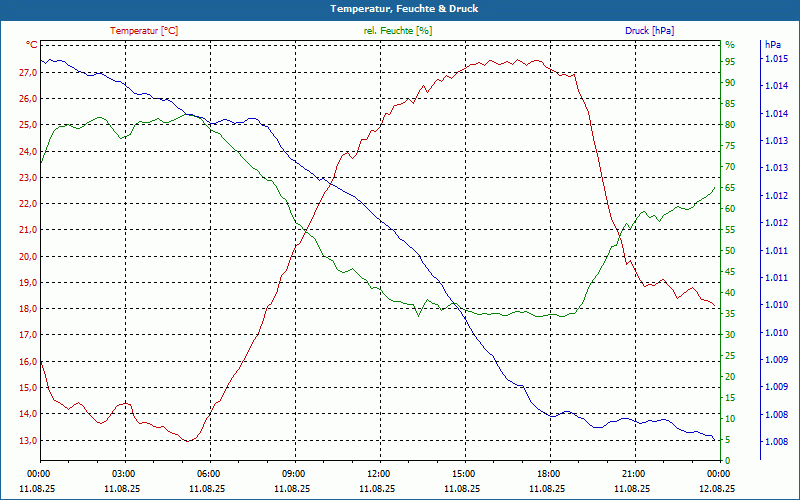This screenshot has height=500, width=800.
Task: Select the green "rel. Feuchte [%]" legend label
Action: 398,31
